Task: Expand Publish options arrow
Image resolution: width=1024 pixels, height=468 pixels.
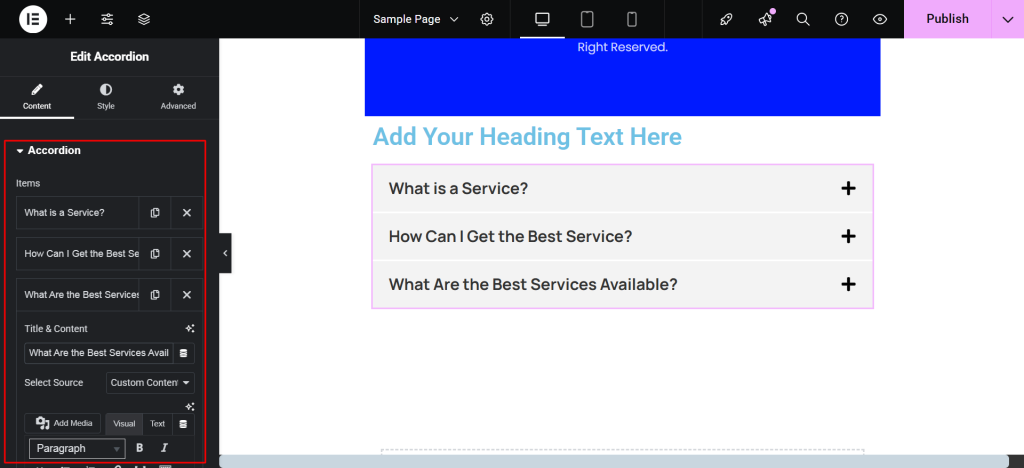Action: [1007, 19]
